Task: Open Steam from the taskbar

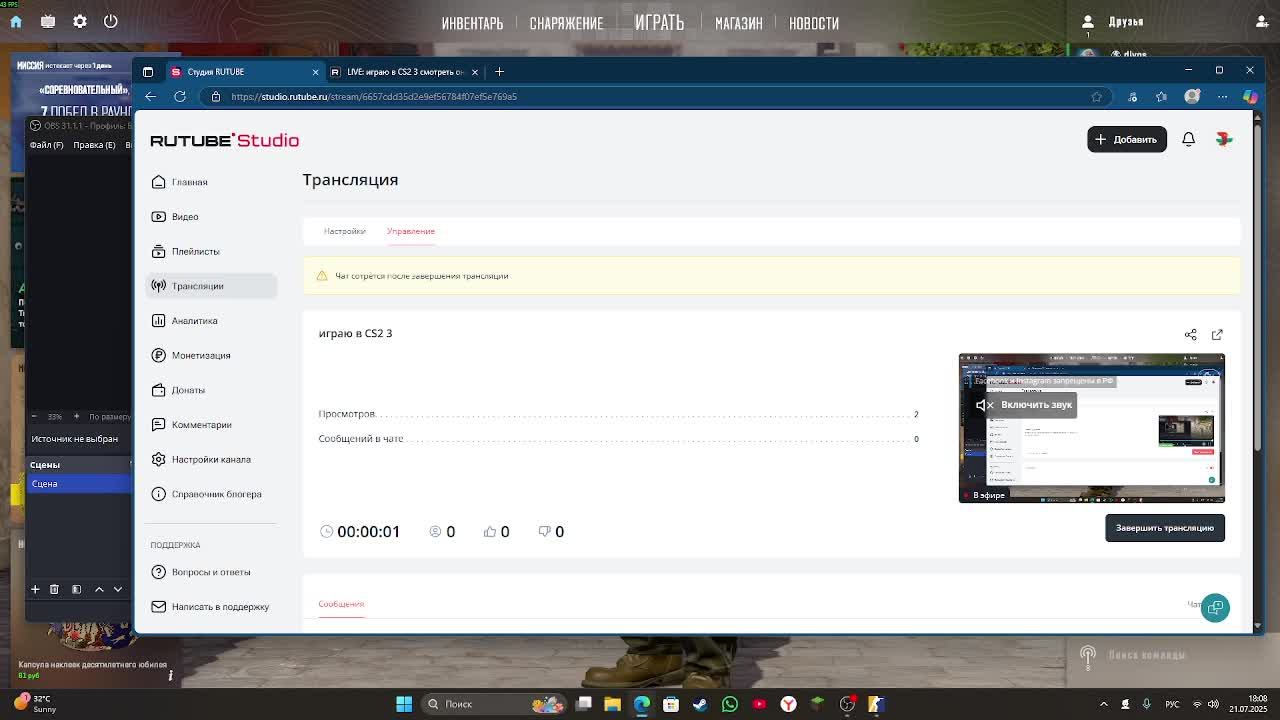Action: 700,704
